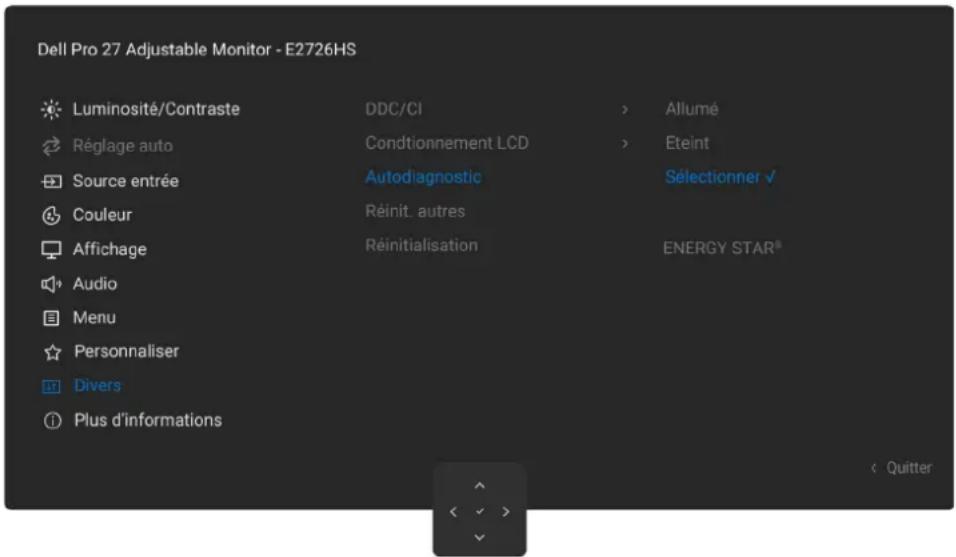The height and width of the screenshot is (557, 956).
Task: Select the Divers menu entry
Action: [x=98, y=386]
